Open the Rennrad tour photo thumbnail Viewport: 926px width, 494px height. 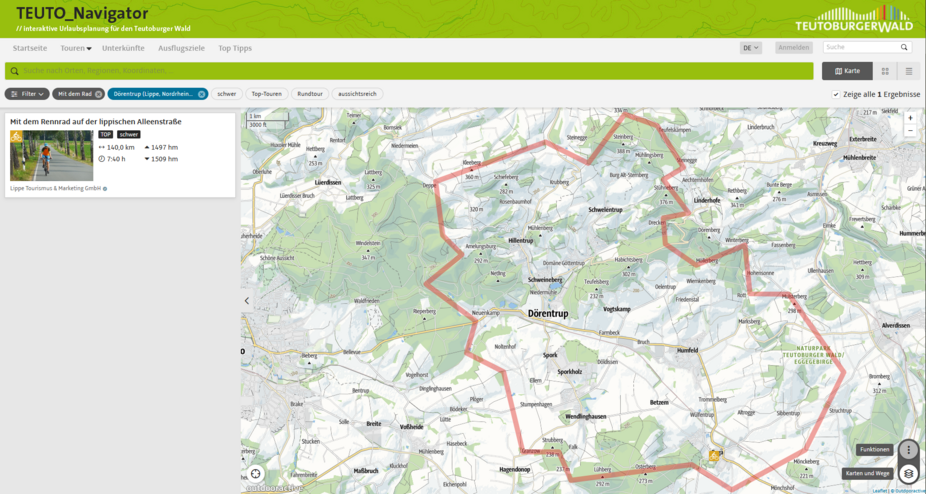coord(51,154)
